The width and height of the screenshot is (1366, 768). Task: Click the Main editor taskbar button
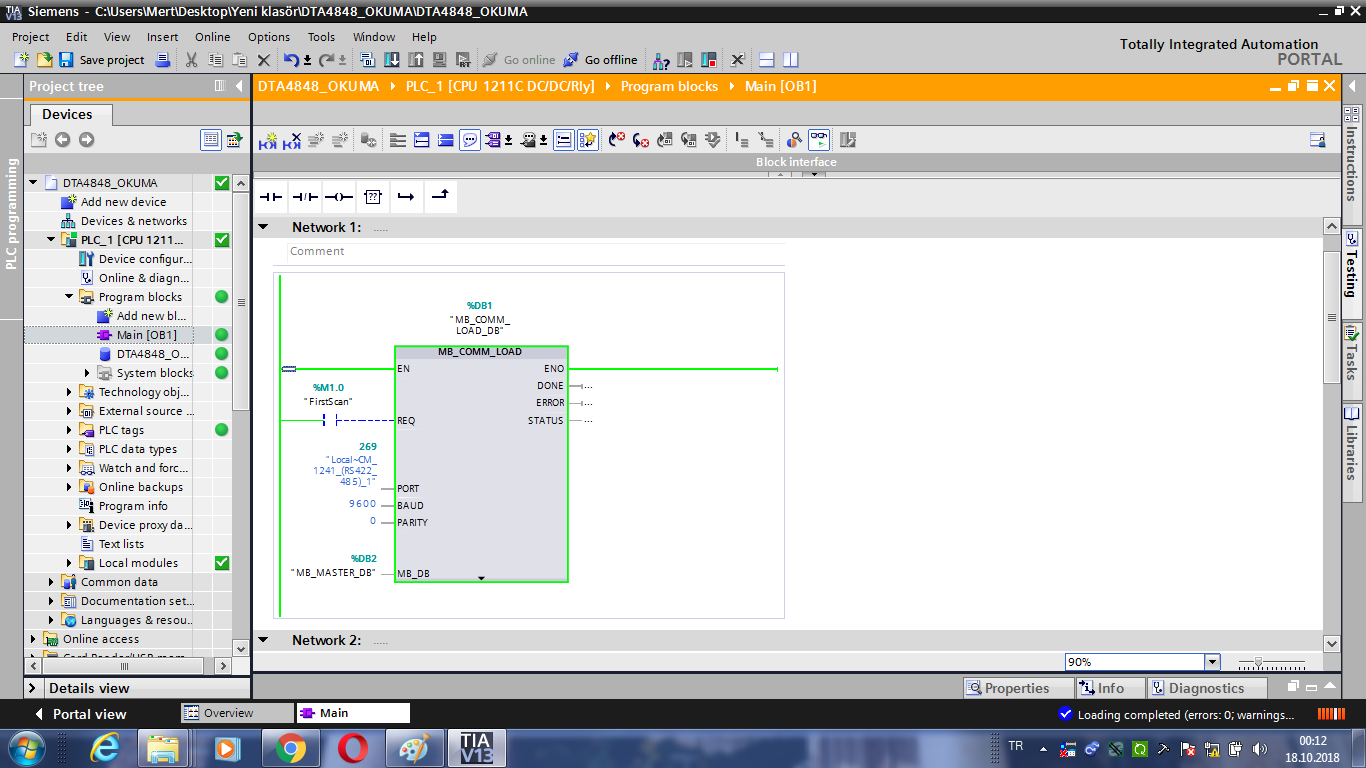(x=353, y=713)
